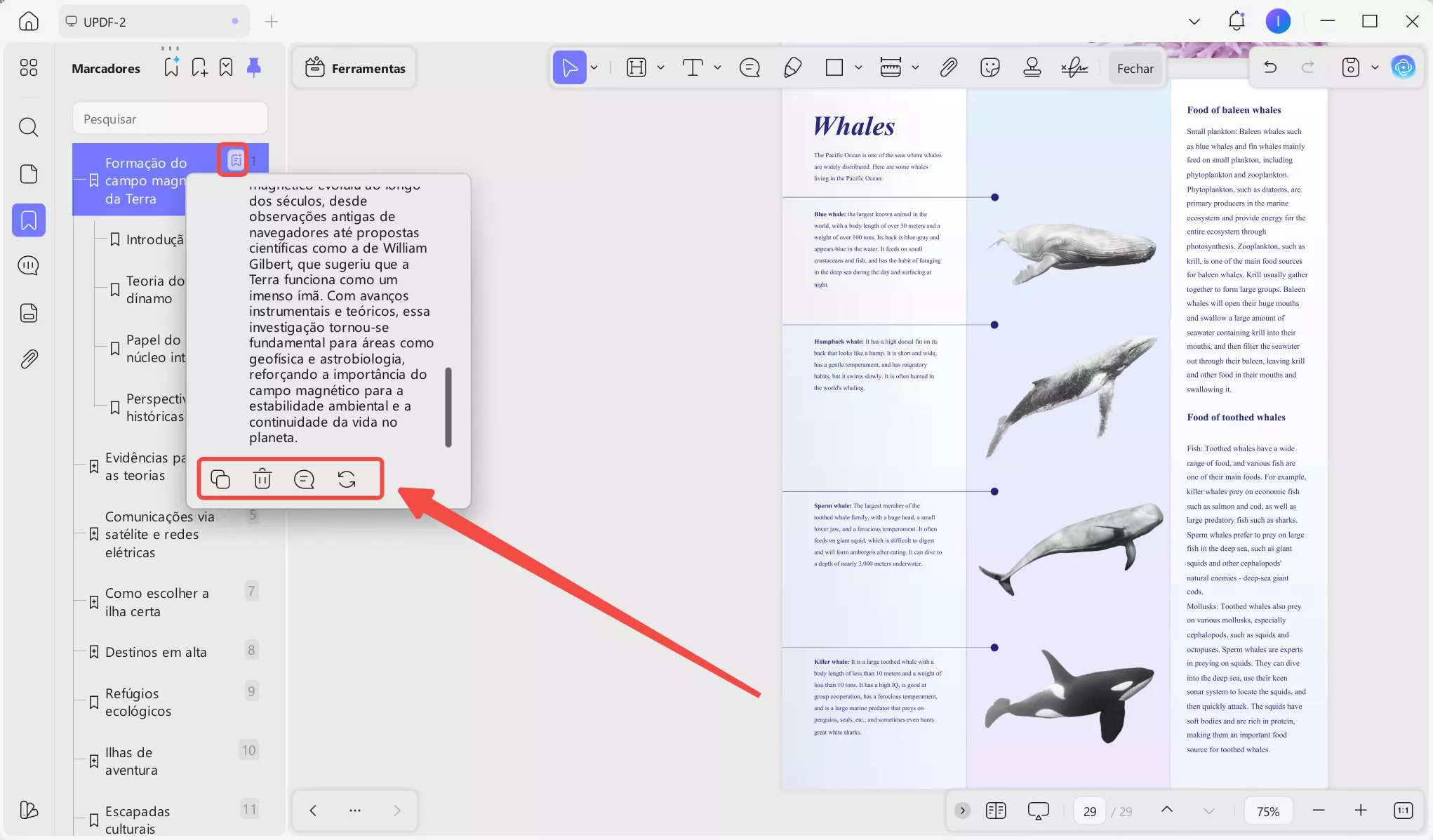Toggle the 1:1 actual size button
The height and width of the screenshot is (840, 1433).
tap(1403, 811)
